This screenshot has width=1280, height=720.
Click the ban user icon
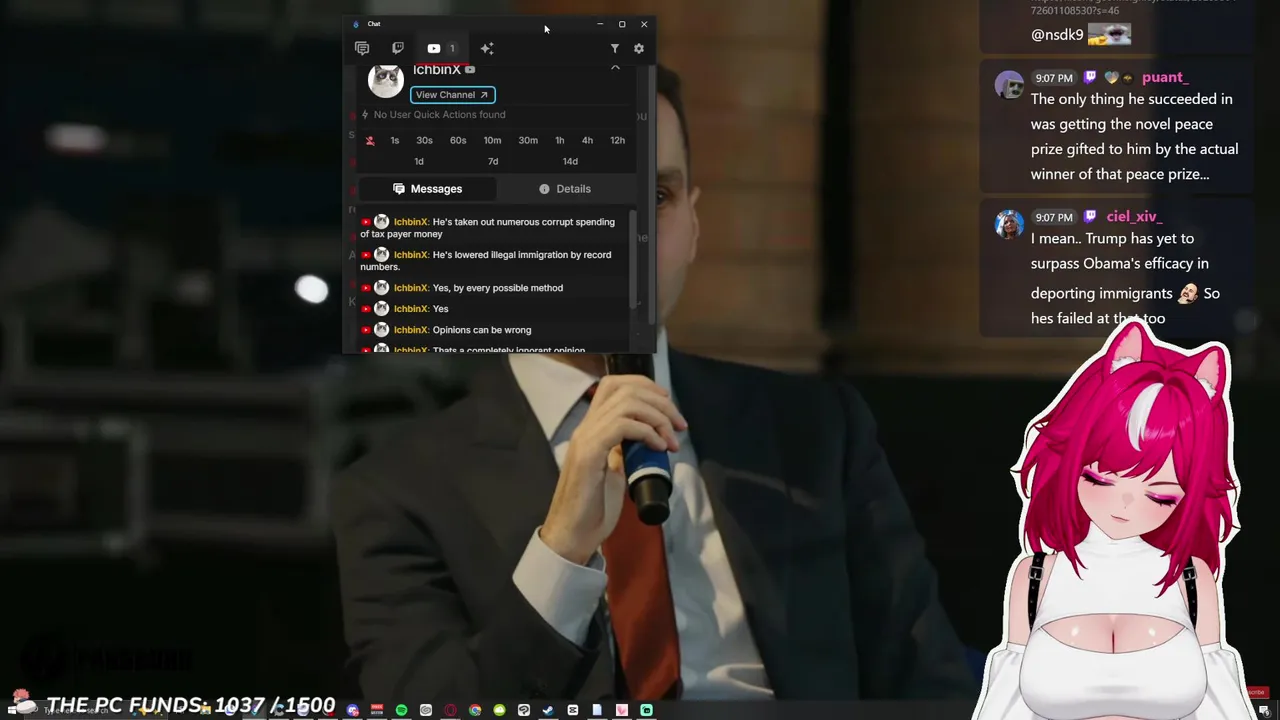(370, 140)
